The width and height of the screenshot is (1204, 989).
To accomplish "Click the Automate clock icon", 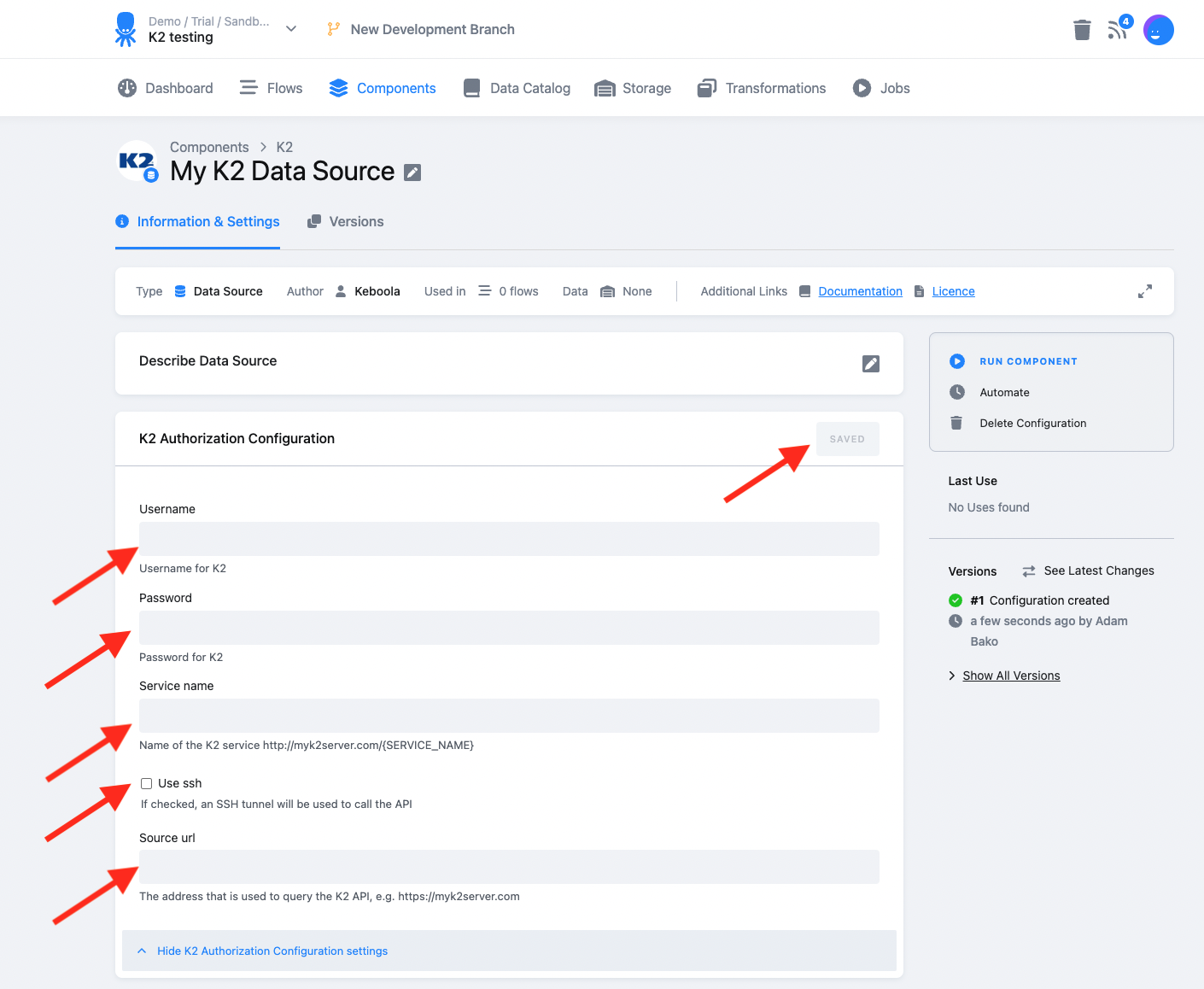I will 956,392.
